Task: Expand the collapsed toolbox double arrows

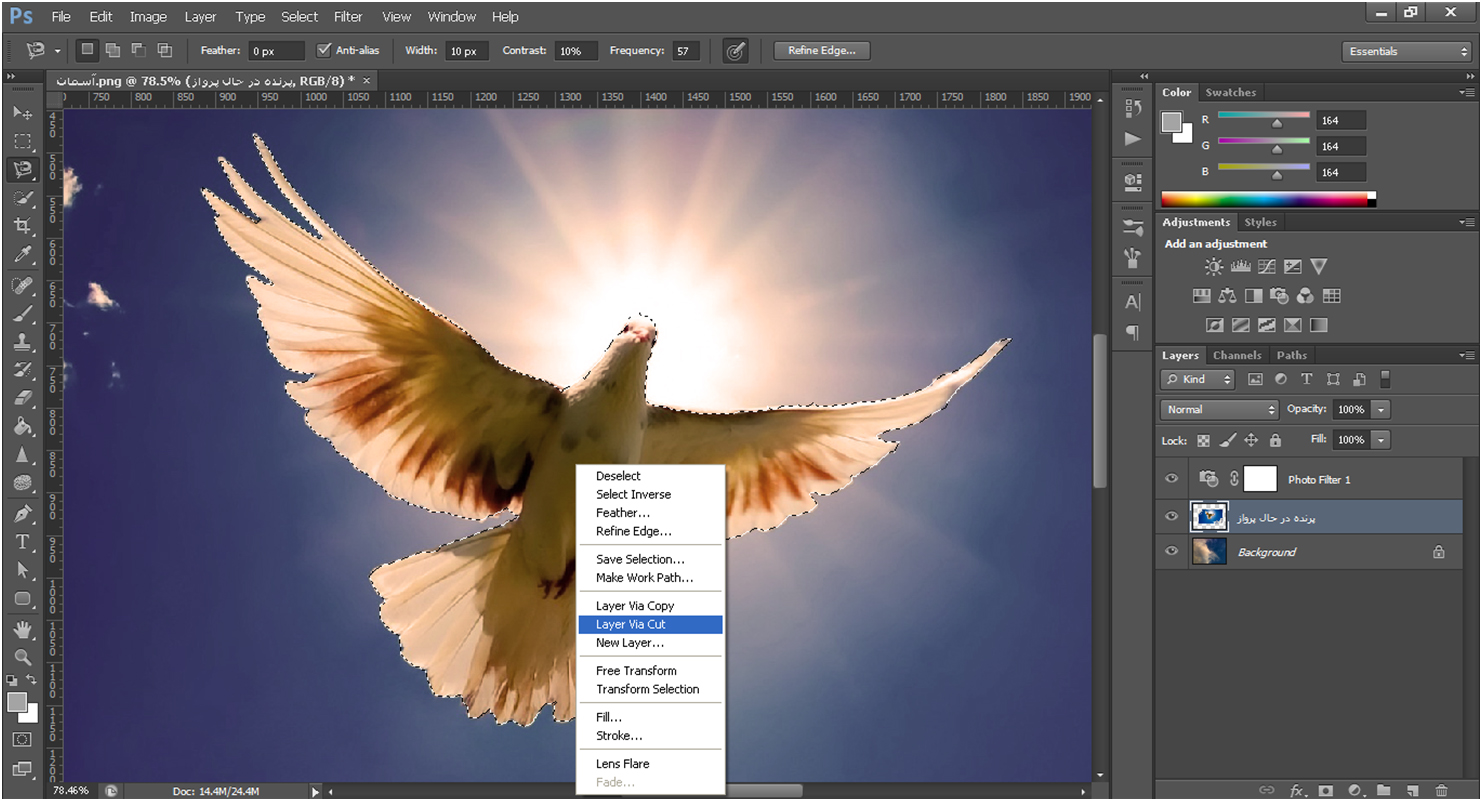Action: [11, 76]
